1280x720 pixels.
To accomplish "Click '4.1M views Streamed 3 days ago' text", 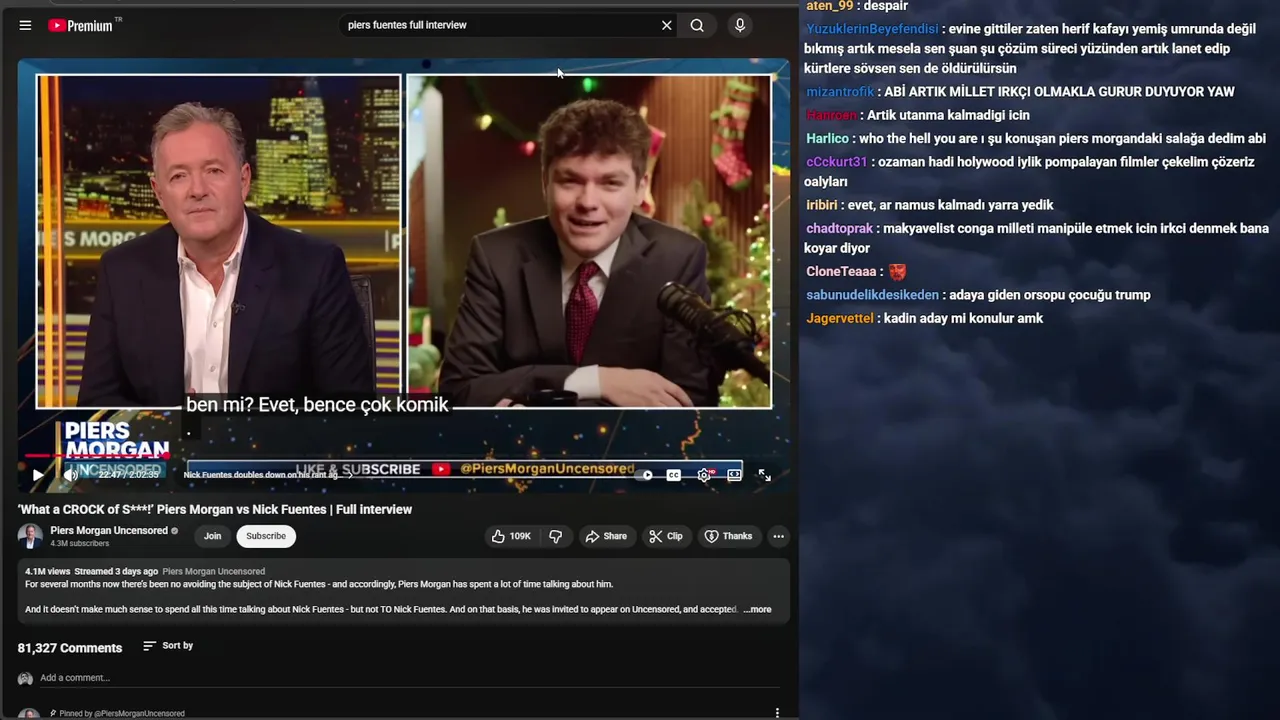I will (x=92, y=571).
